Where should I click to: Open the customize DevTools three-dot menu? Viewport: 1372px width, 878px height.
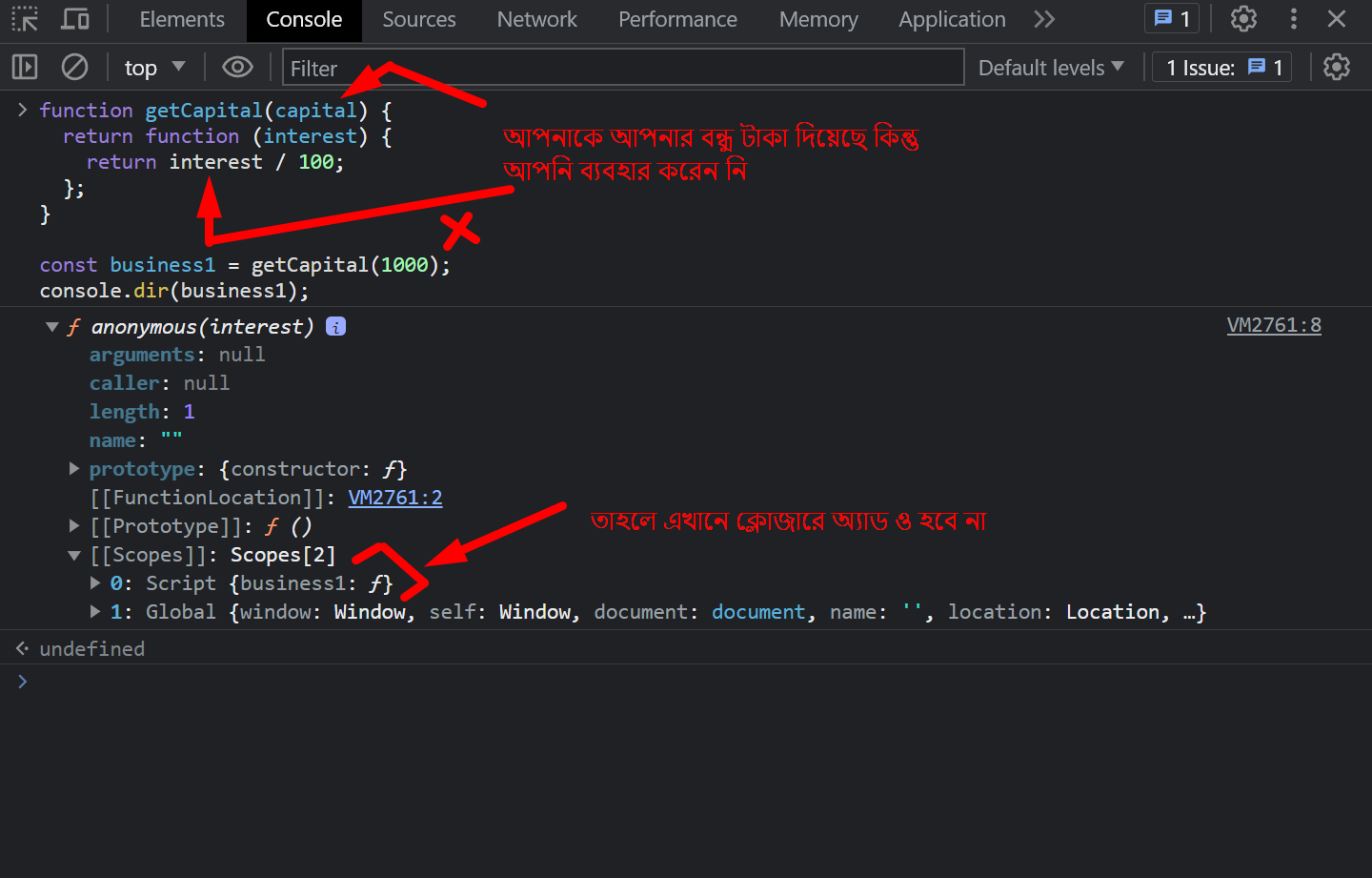click(1293, 19)
